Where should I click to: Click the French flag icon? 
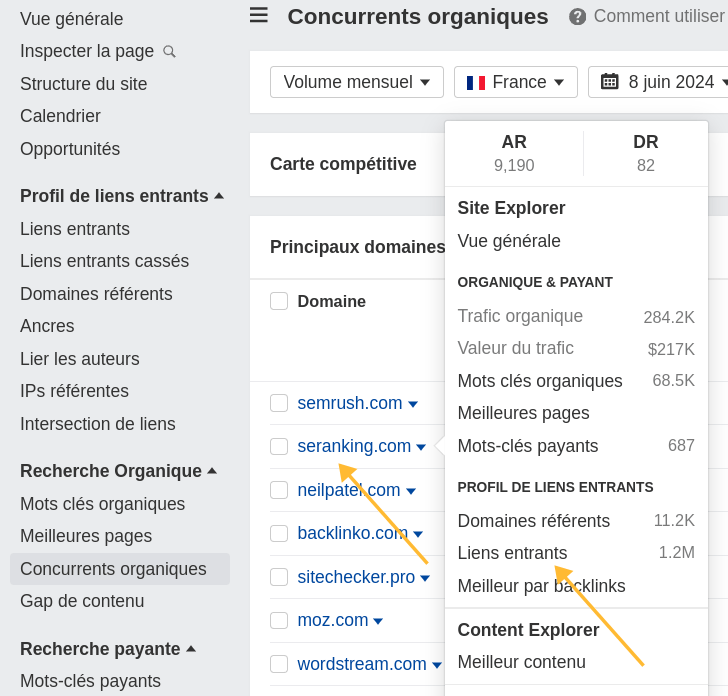[476, 83]
